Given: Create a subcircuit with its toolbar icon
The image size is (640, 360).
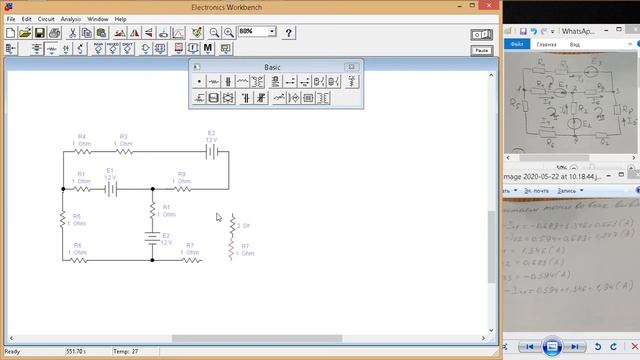Looking at the screenshot, I should coord(163,33).
